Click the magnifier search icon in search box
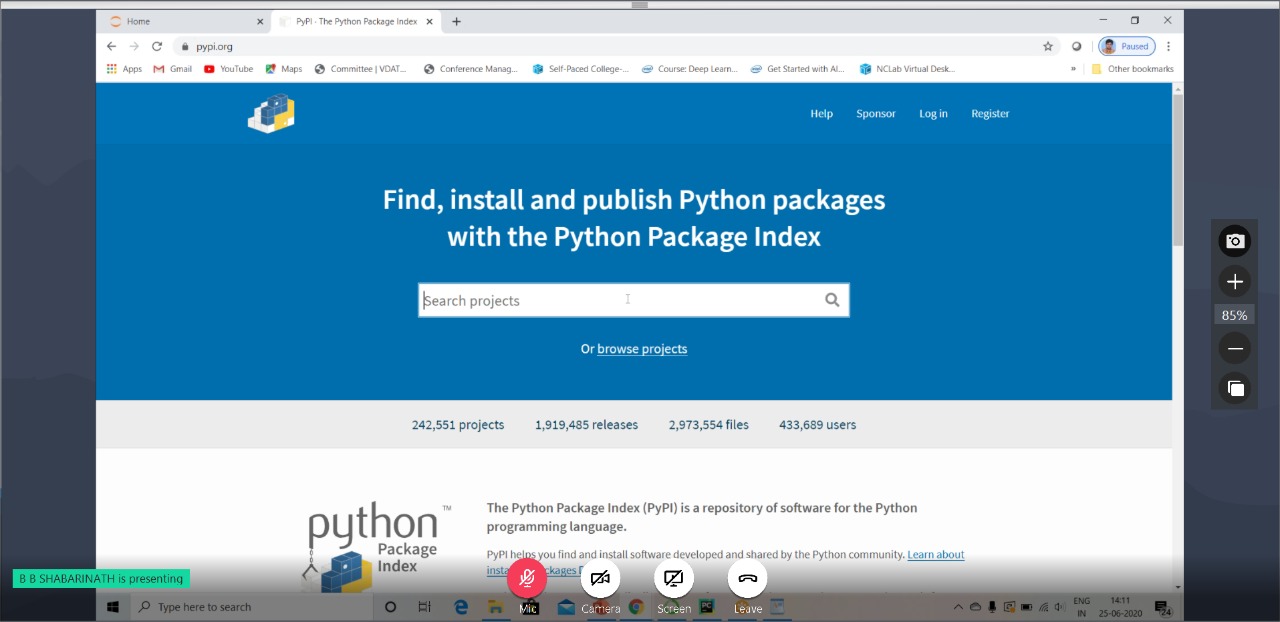The height and width of the screenshot is (622, 1280). [x=832, y=300]
